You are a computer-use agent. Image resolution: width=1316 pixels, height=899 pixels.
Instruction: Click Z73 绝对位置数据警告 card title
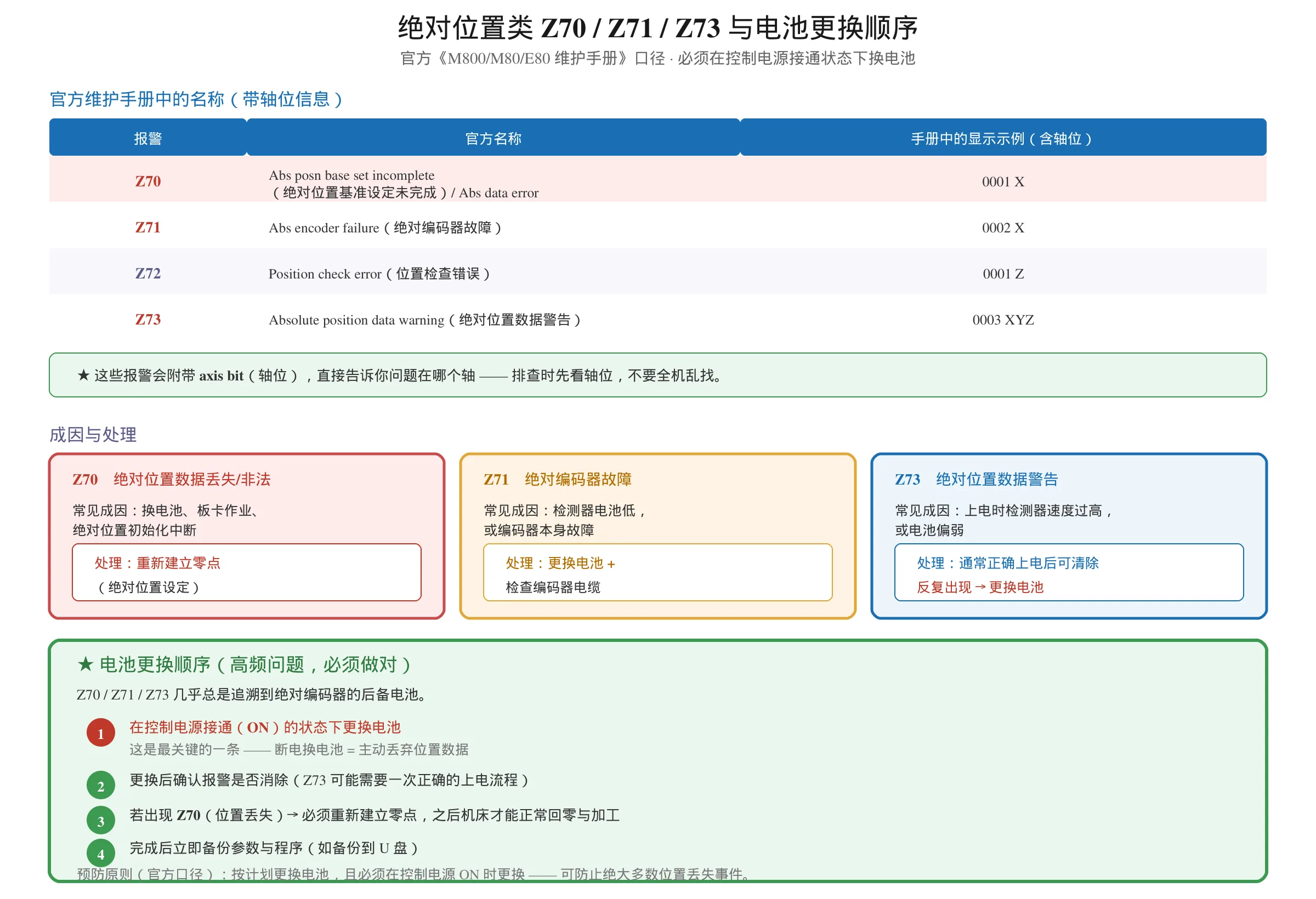(x=975, y=479)
